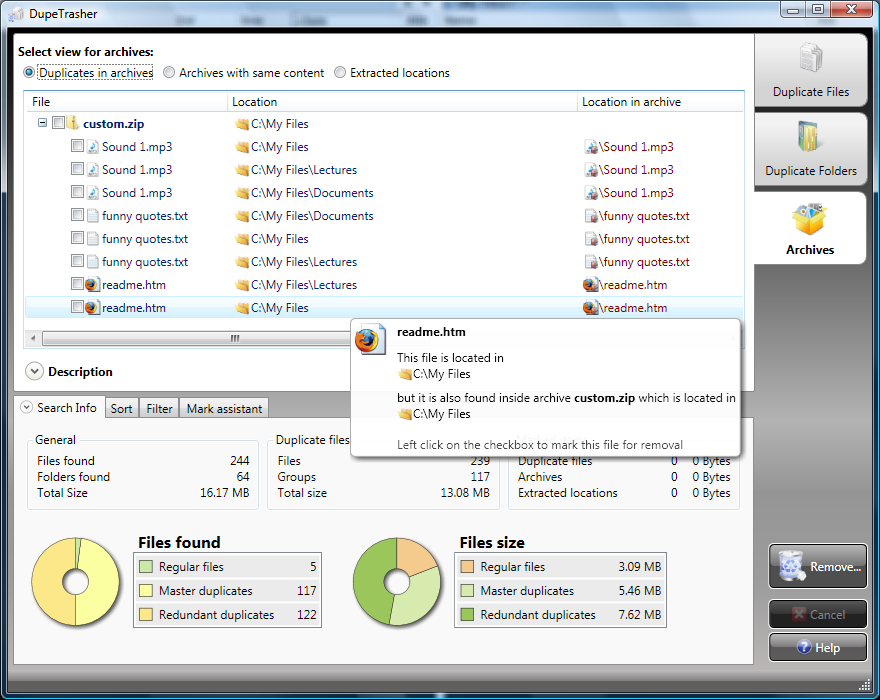Click the C:\My Files\Documents location for Sound 1.mp3
The height and width of the screenshot is (700, 880).
(312, 193)
